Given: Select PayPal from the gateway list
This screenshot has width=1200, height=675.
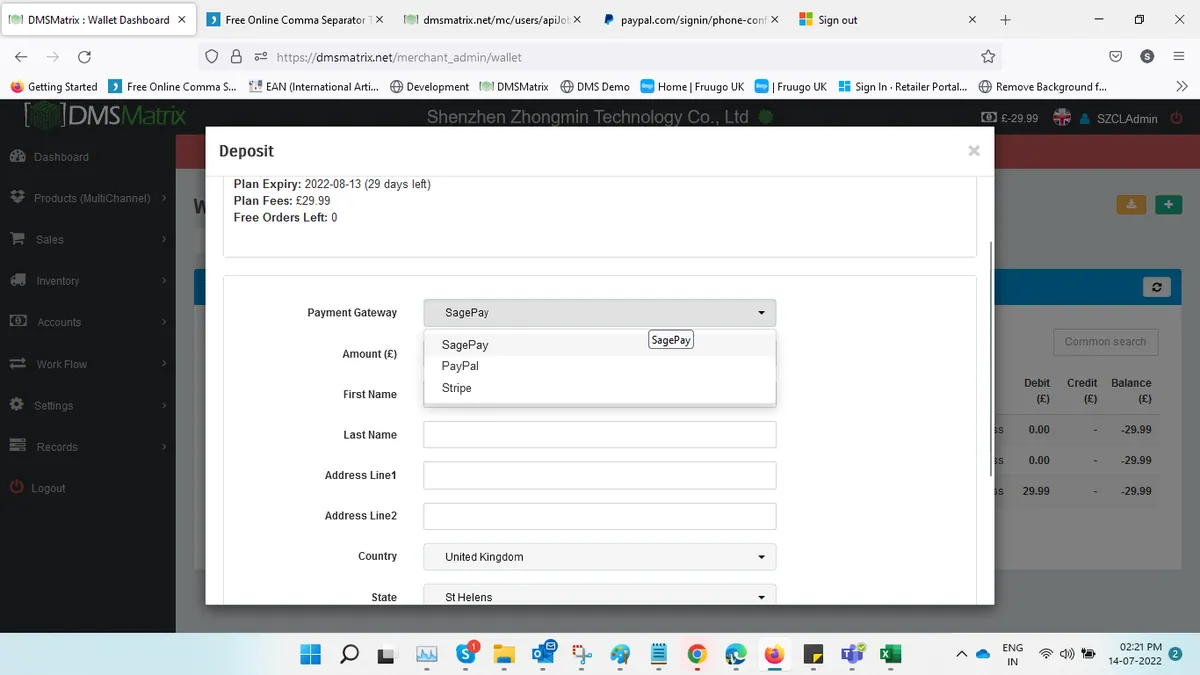Looking at the screenshot, I should (x=600, y=366).
